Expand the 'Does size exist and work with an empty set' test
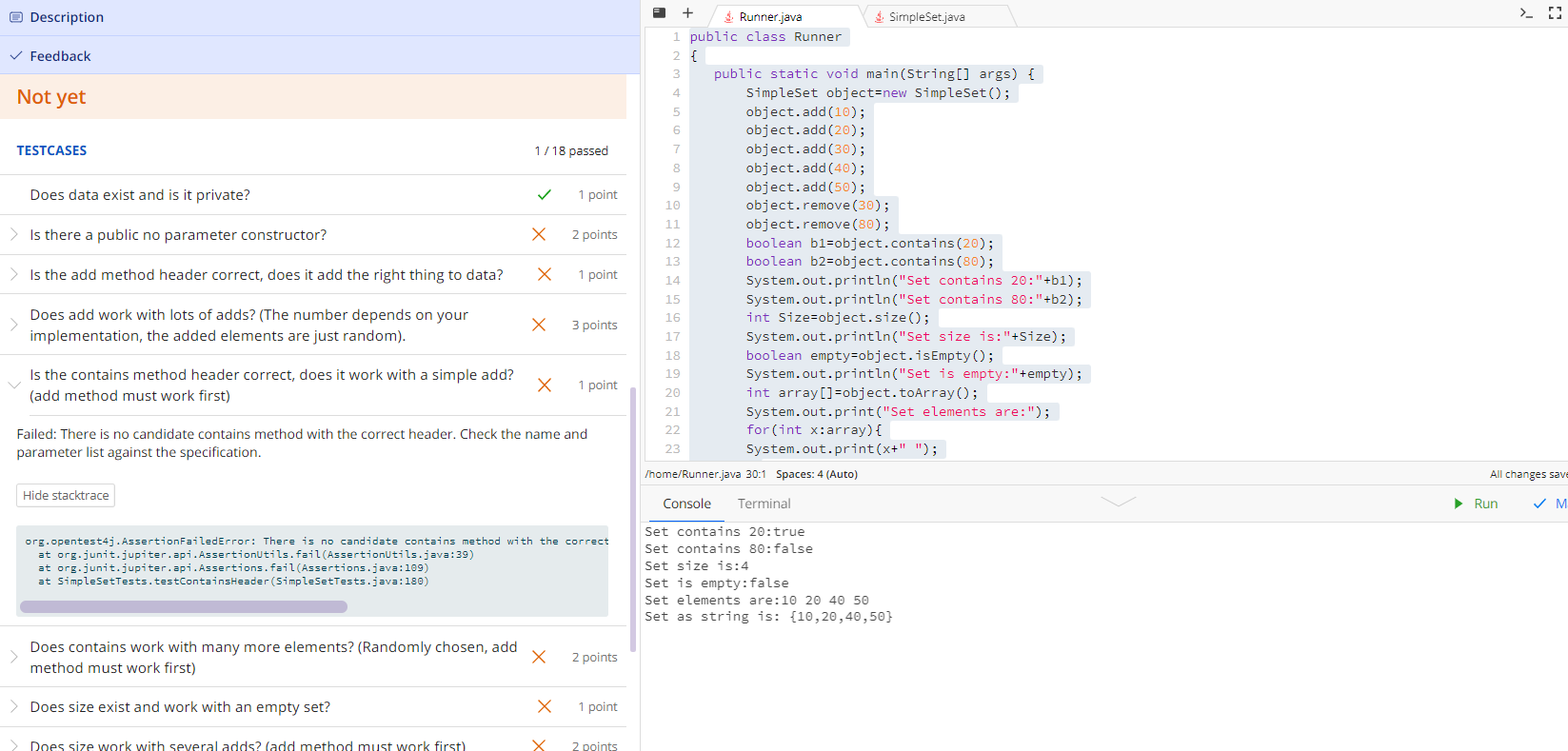The image size is (1568, 751). point(14,706)
